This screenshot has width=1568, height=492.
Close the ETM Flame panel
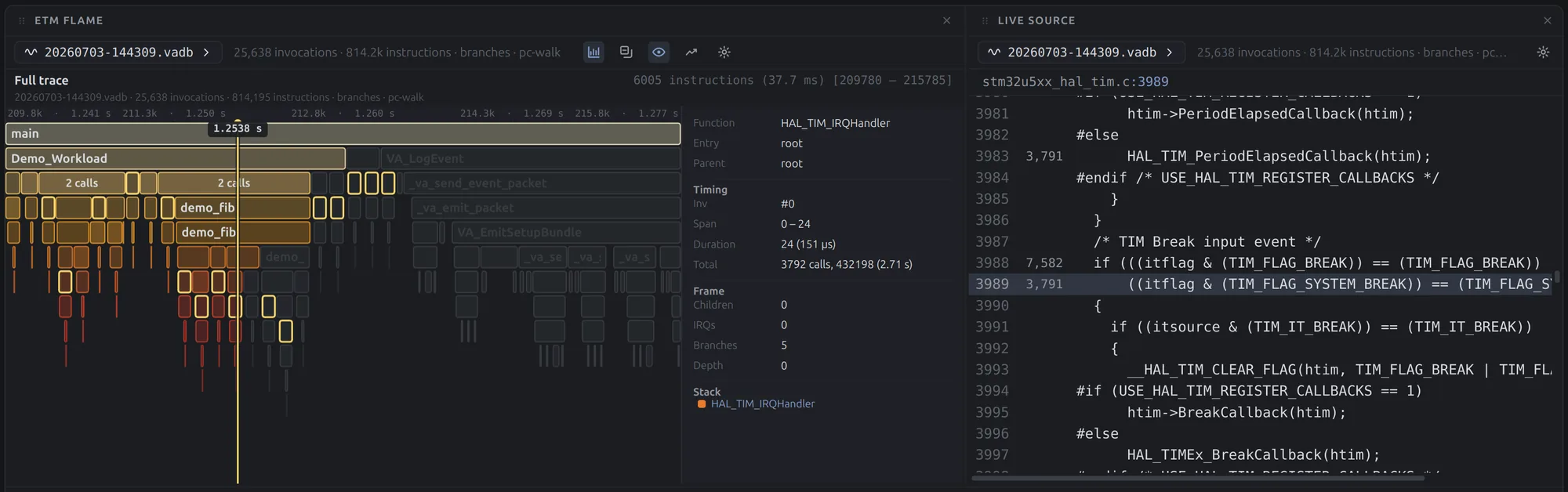click(x=946, y=20)
